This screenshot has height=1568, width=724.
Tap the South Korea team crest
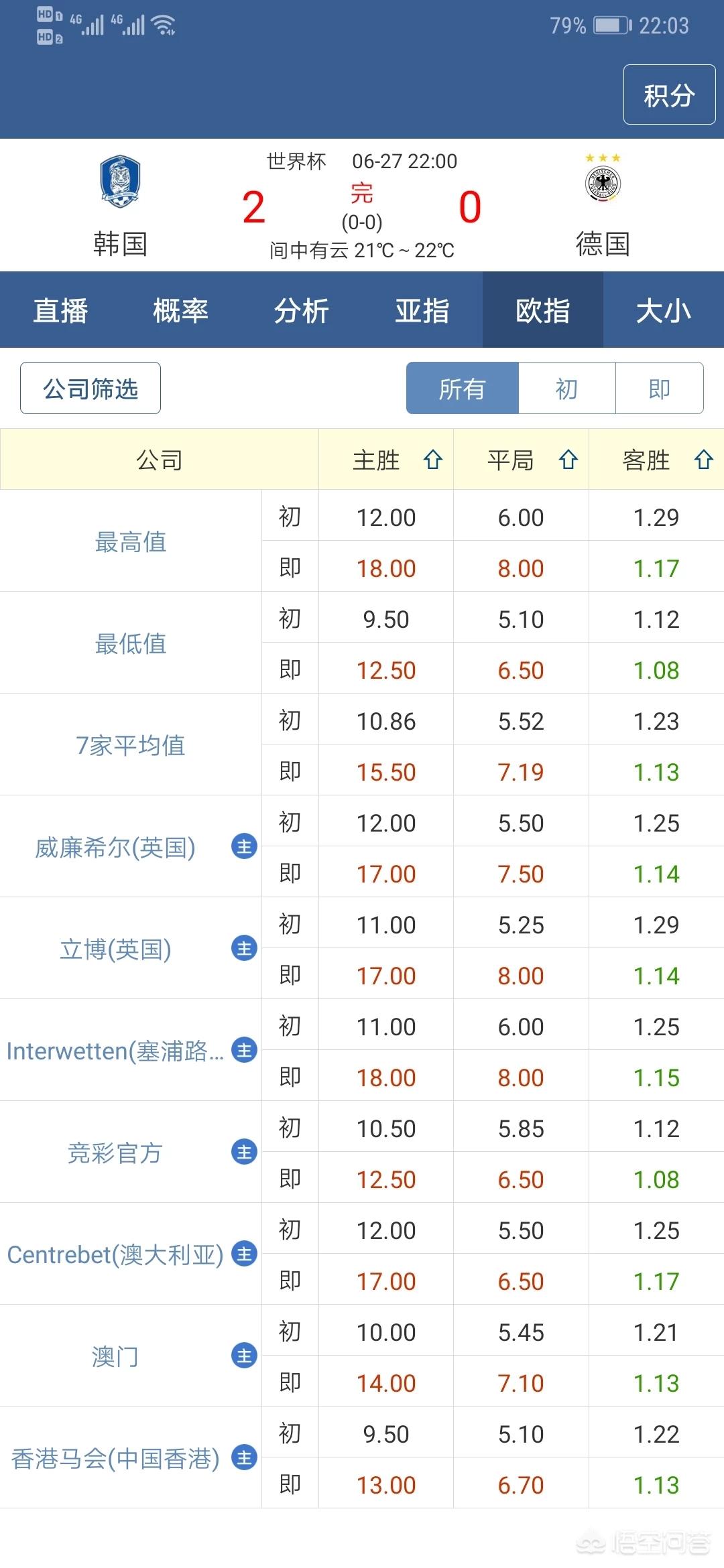[x=120, y=182]
